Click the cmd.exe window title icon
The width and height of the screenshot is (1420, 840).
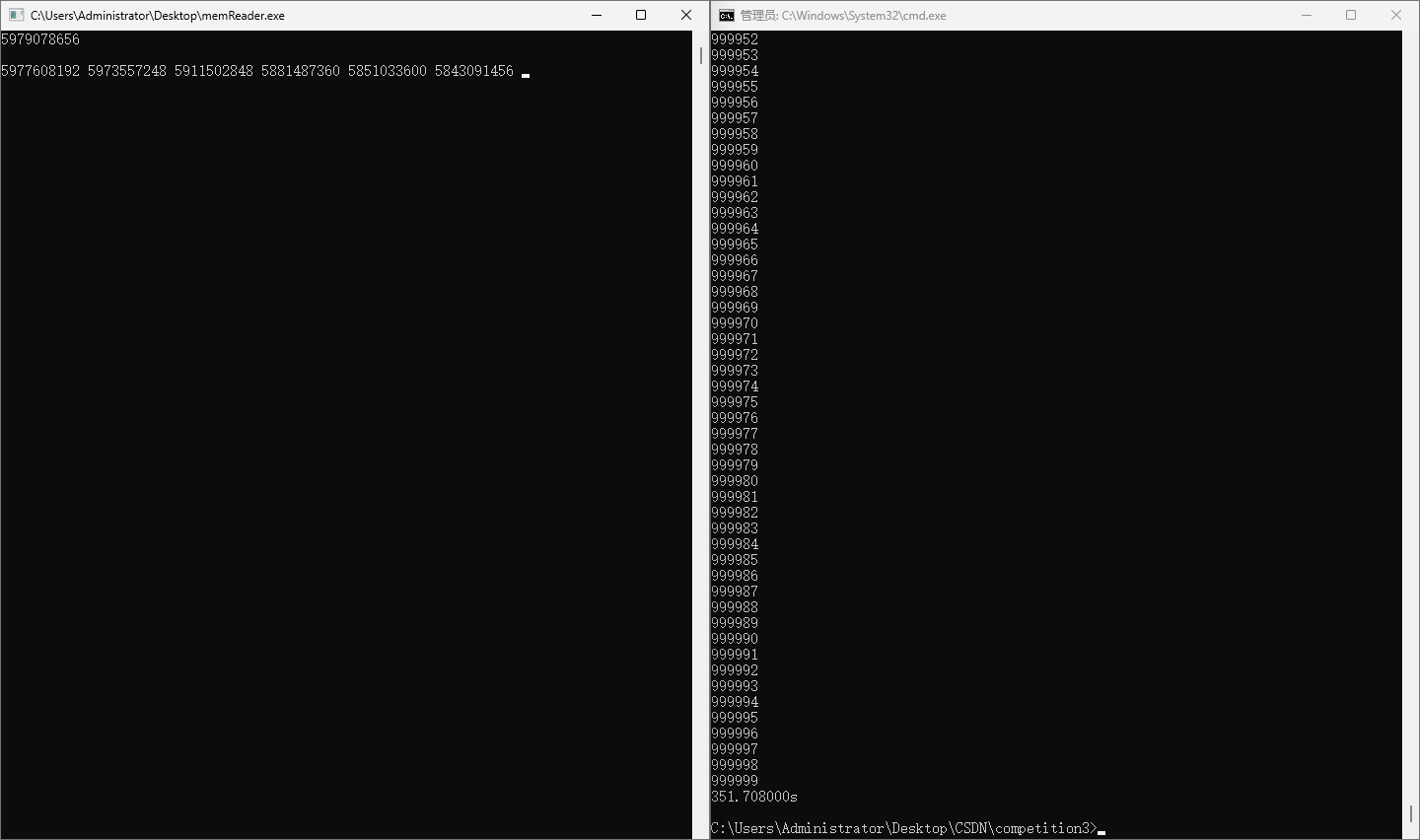pos(727,15)
